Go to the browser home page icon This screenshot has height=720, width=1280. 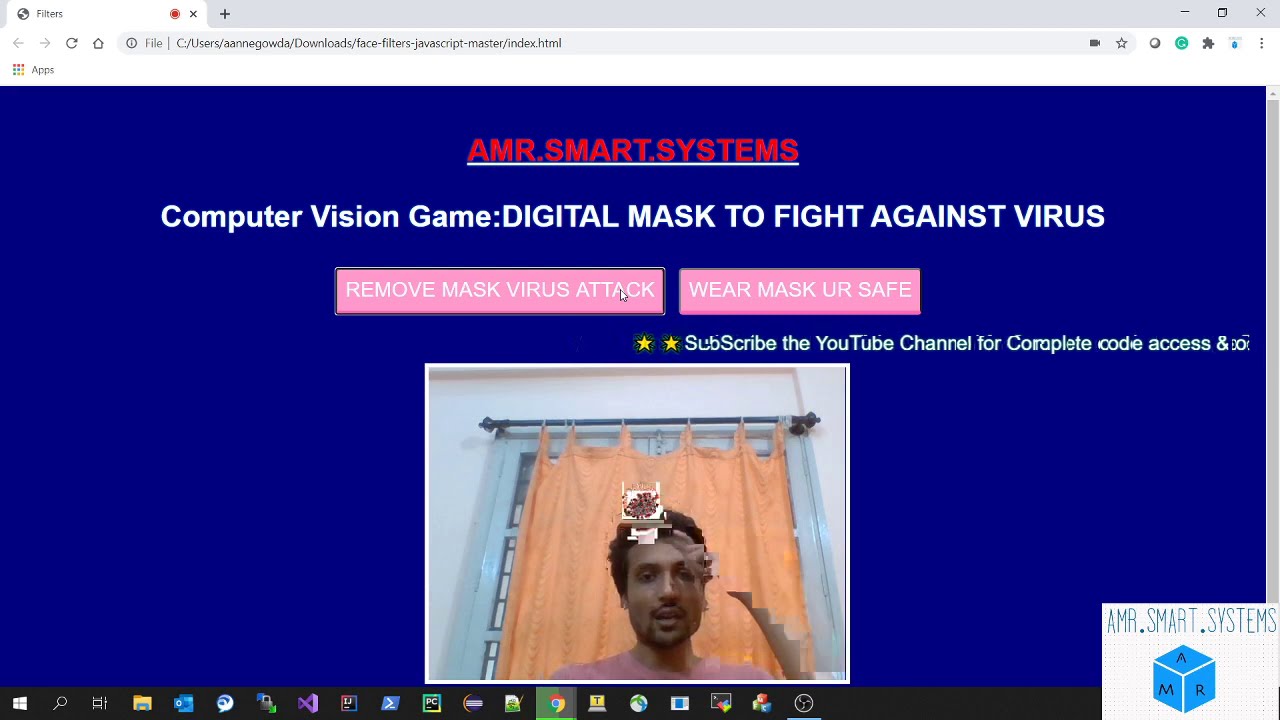pyautogui.click(x=98, y=43)
